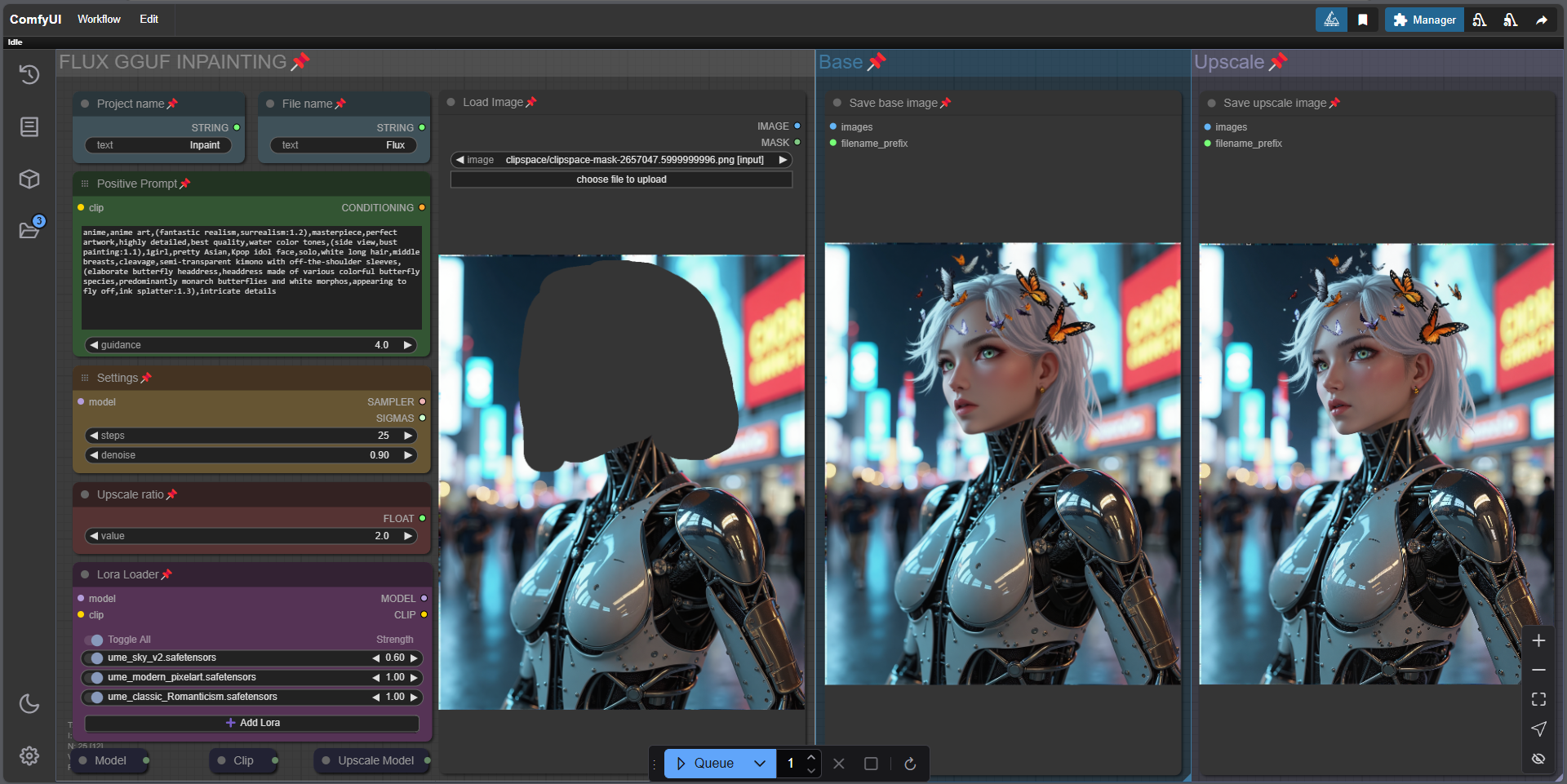Open the Workflow menu

coord(99,19)
